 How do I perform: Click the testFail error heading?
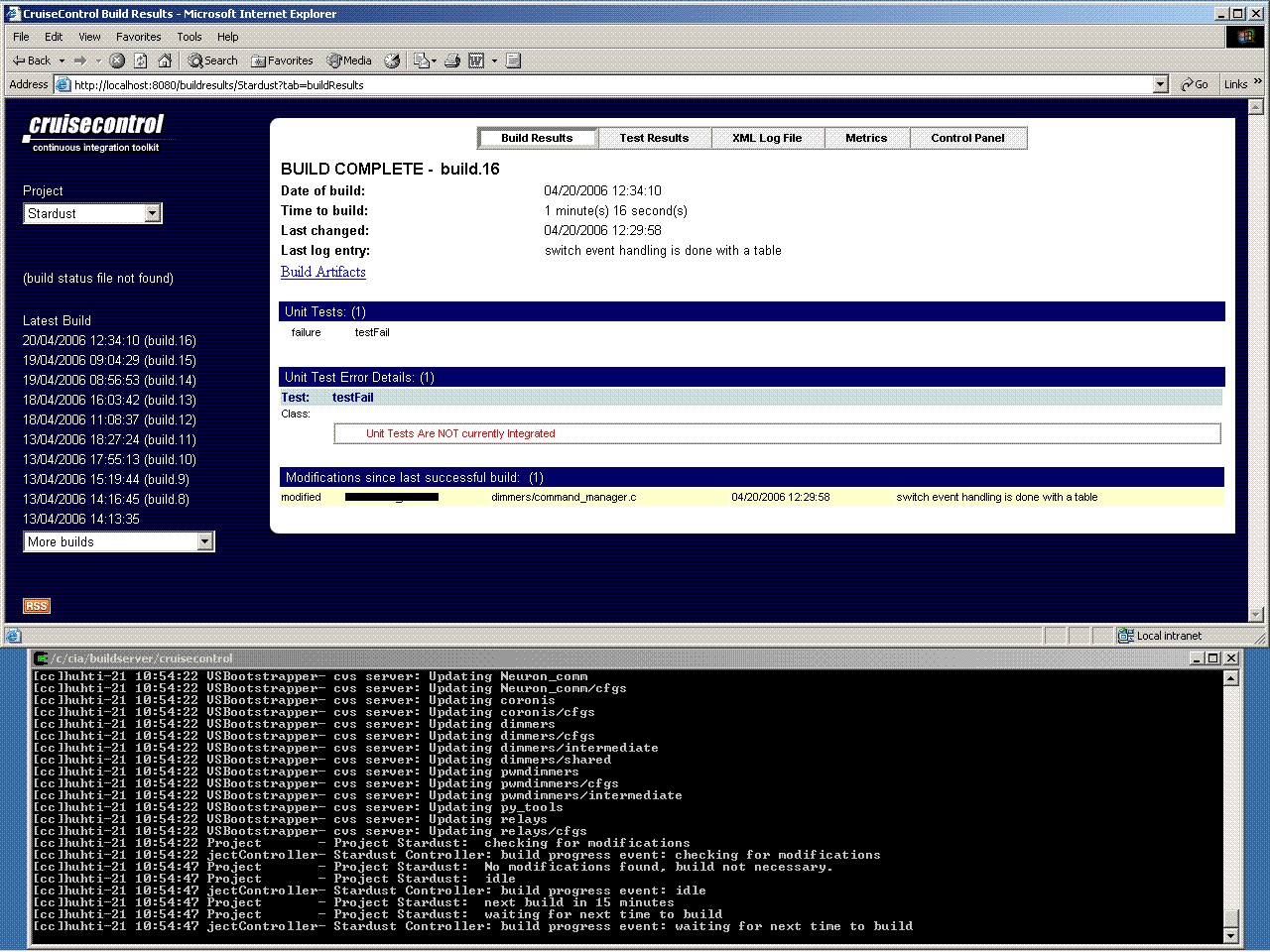click(353, 398)
